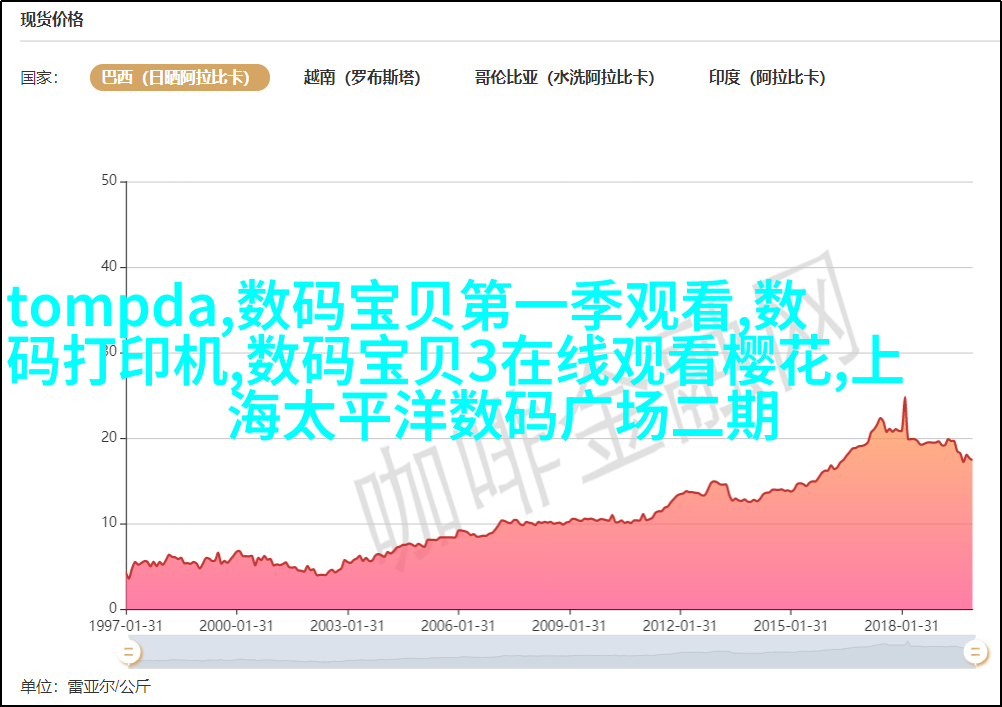
Task: Click the 2000-01-31 axis label
Action: tap(236, 626)
